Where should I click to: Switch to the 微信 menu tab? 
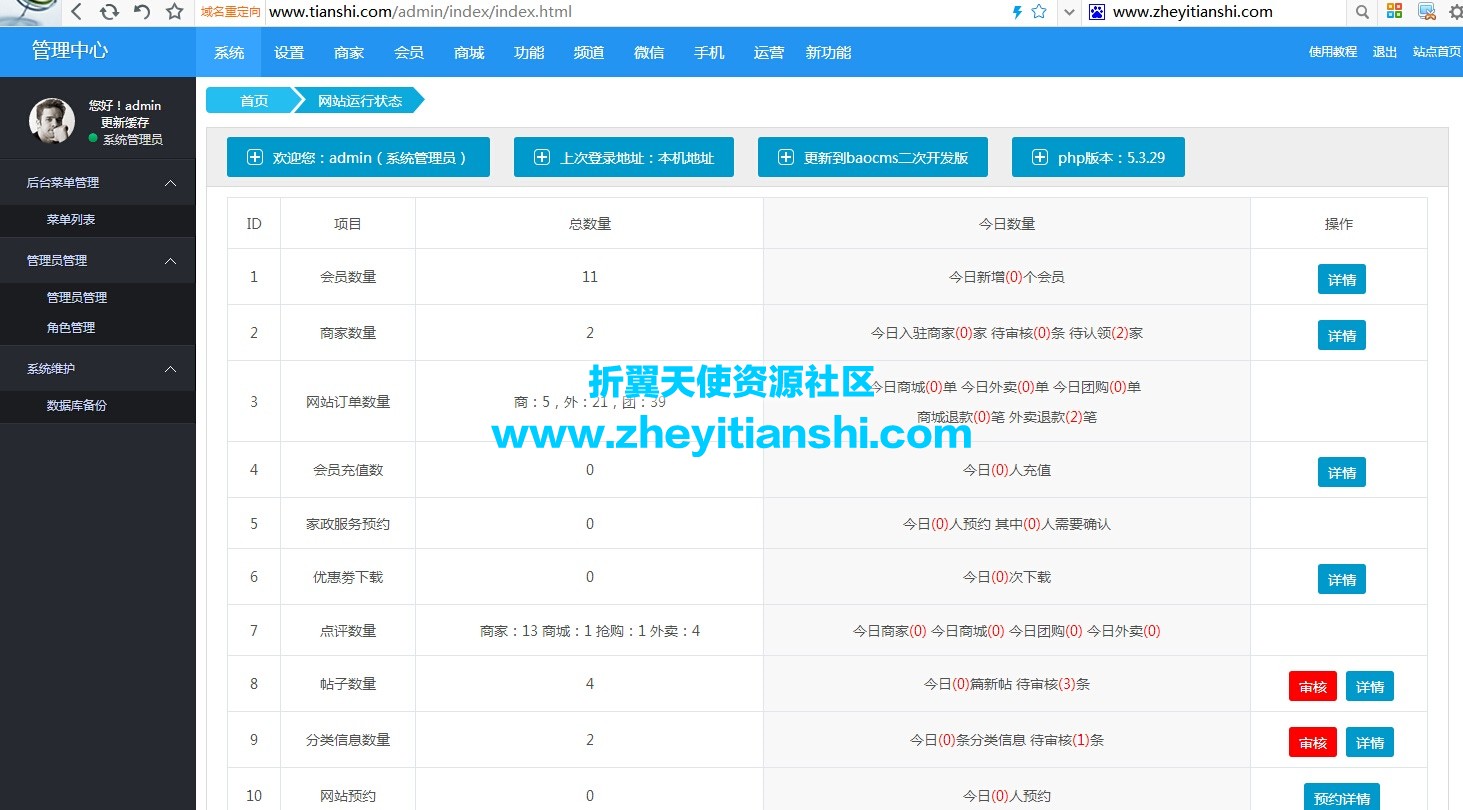(x=648, y=52)
